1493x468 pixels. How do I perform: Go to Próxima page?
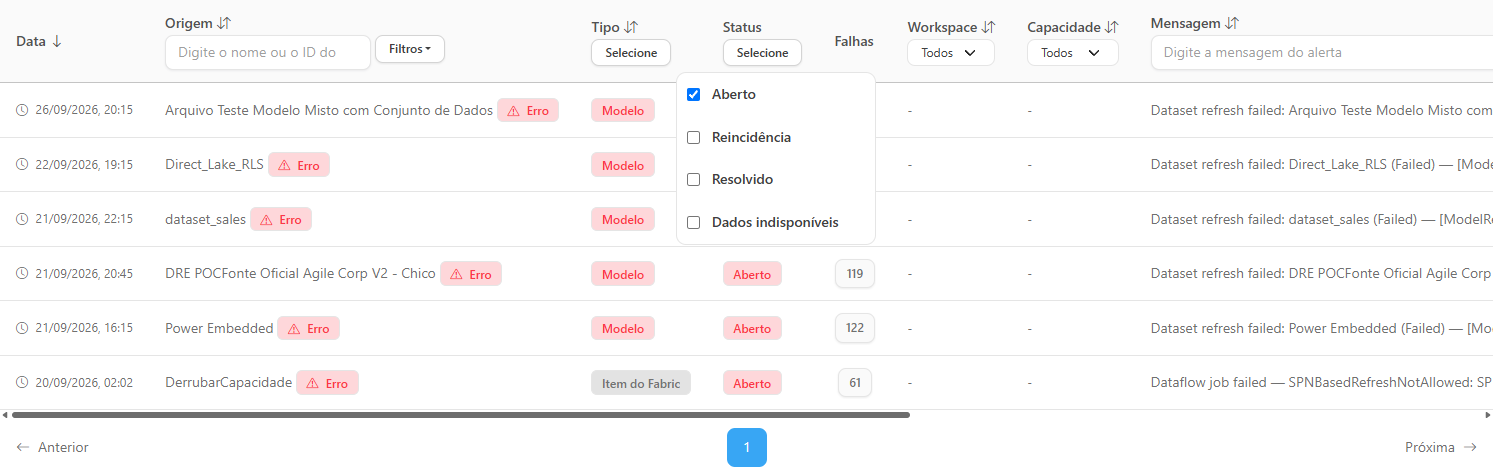pyautogui.click(x=1441, y=447)
